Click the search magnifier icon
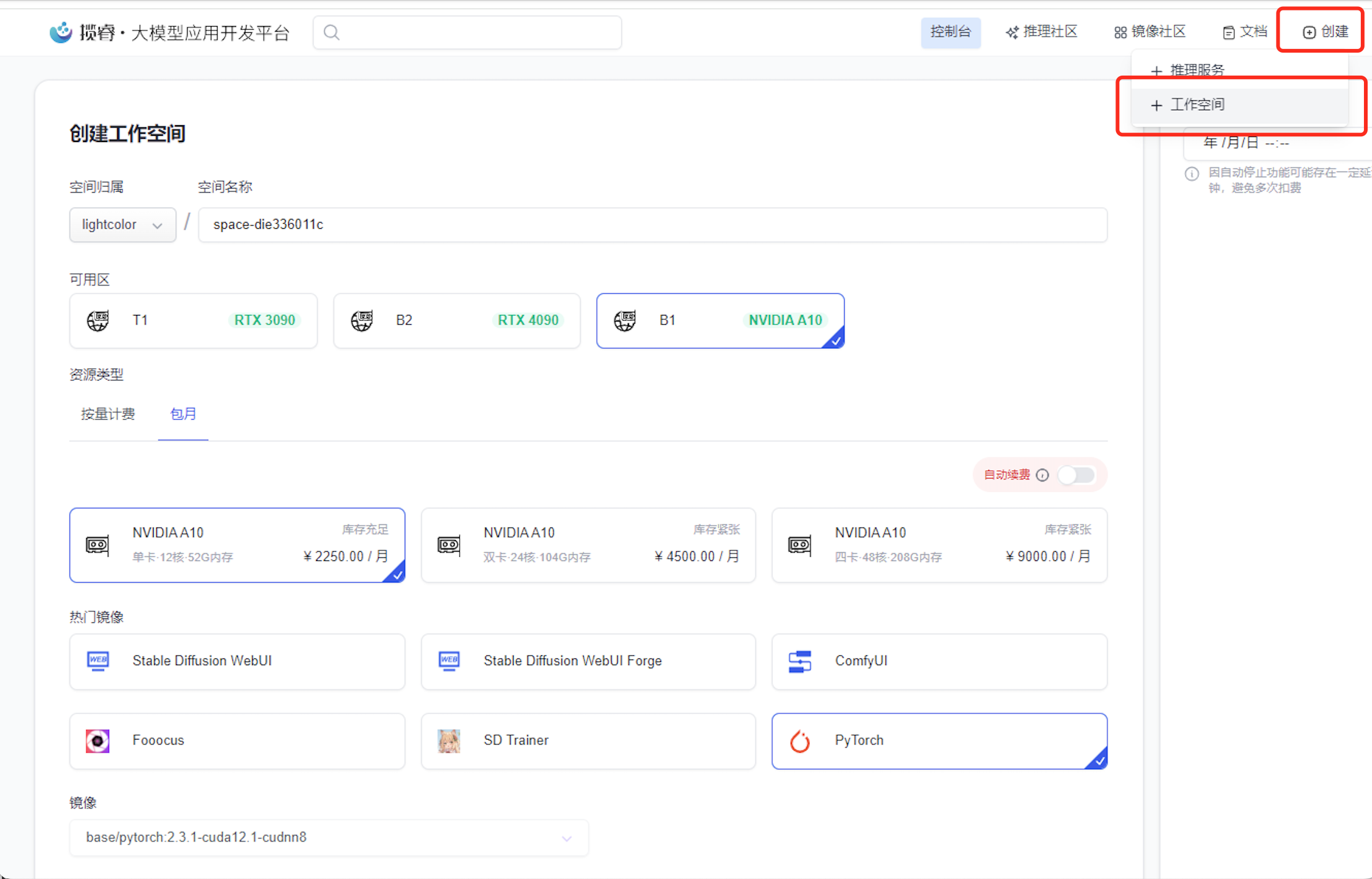Screen dimensions: 1372x879 tap(332, 32)
